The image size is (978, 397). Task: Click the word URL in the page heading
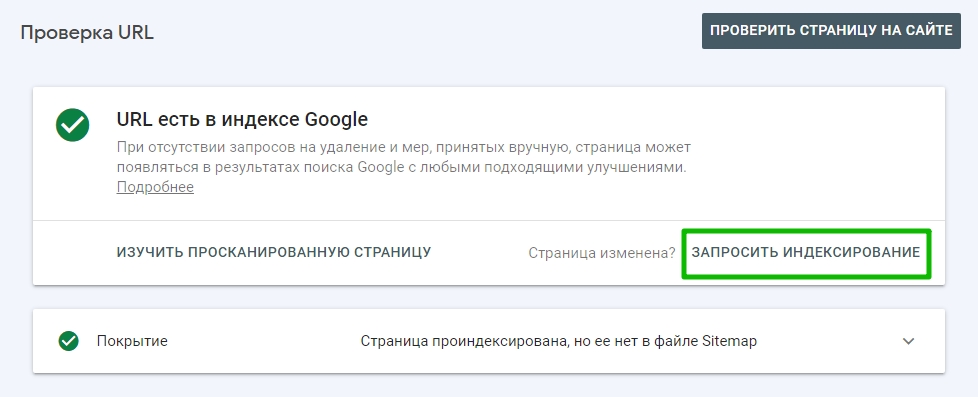click(136, 32)
